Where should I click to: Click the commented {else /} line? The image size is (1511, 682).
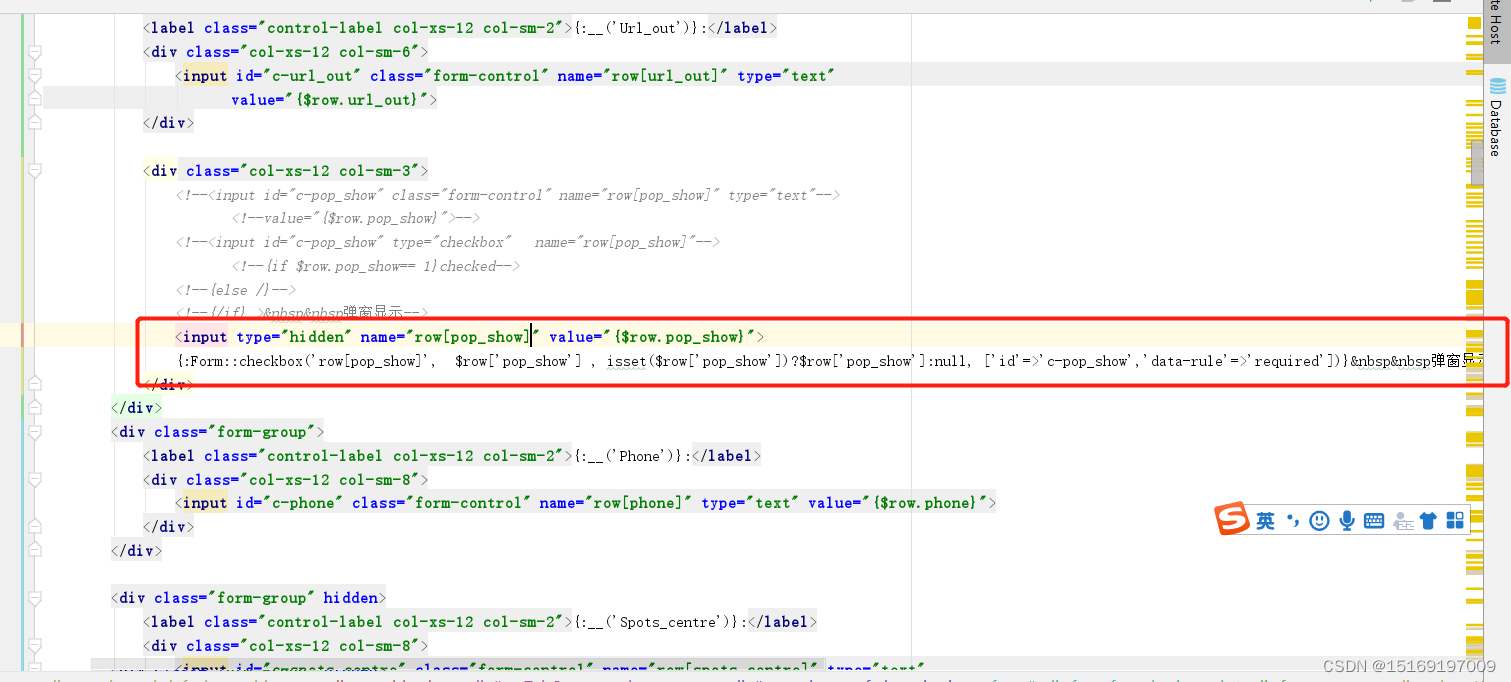235,290
